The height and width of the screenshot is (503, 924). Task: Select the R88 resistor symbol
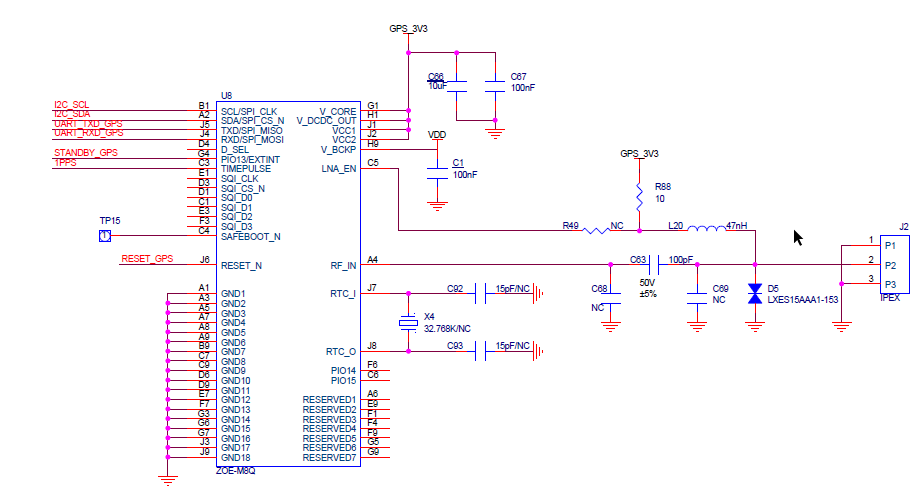(639, 192)
